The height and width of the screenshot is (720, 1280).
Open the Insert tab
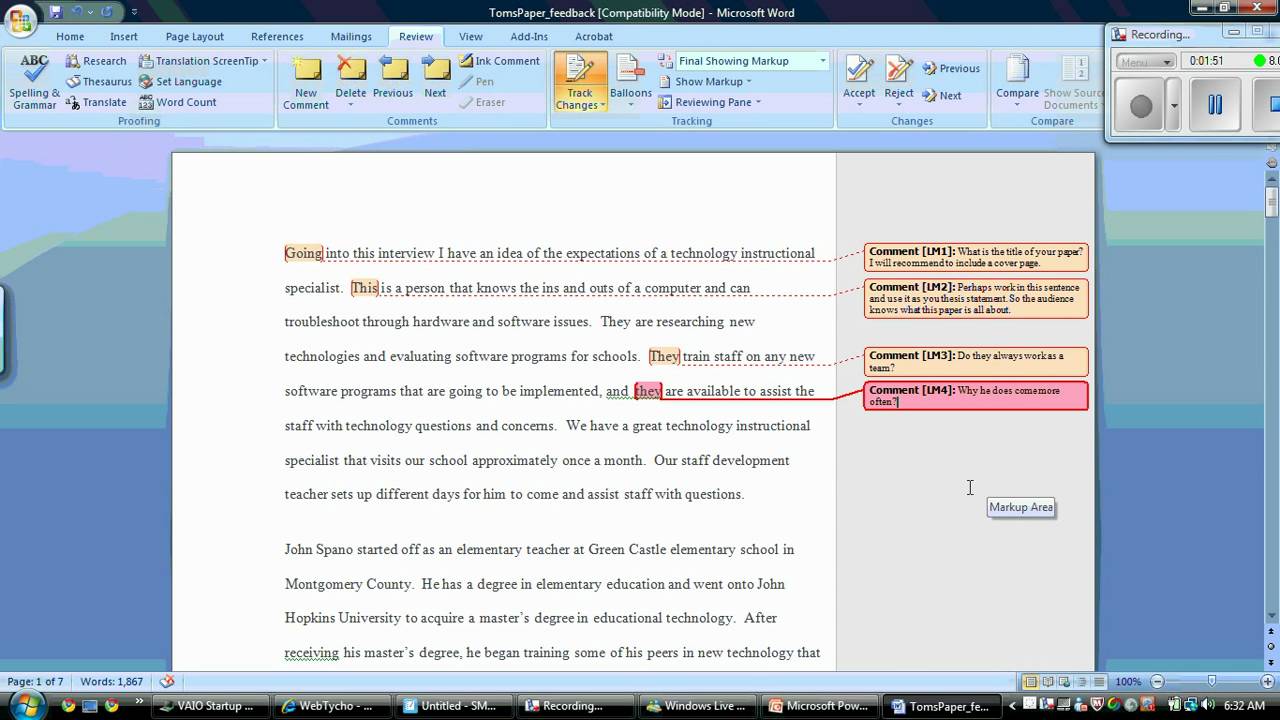click(x=124, y=36)
